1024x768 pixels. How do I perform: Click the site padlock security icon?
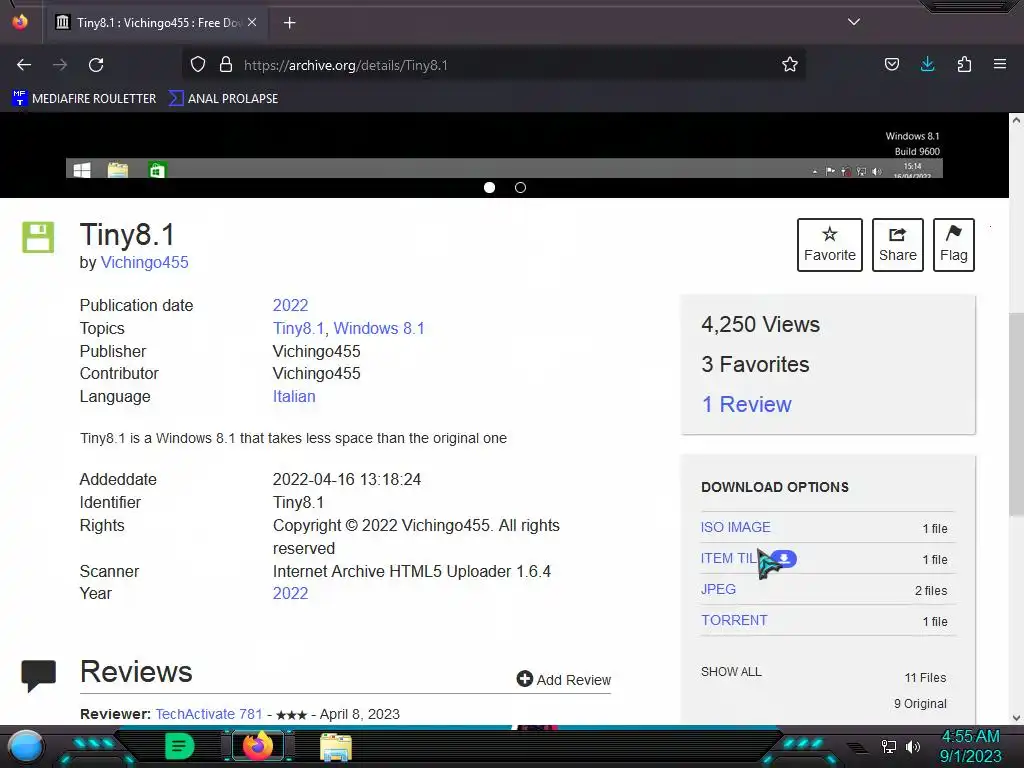click(x=226, y=64)
